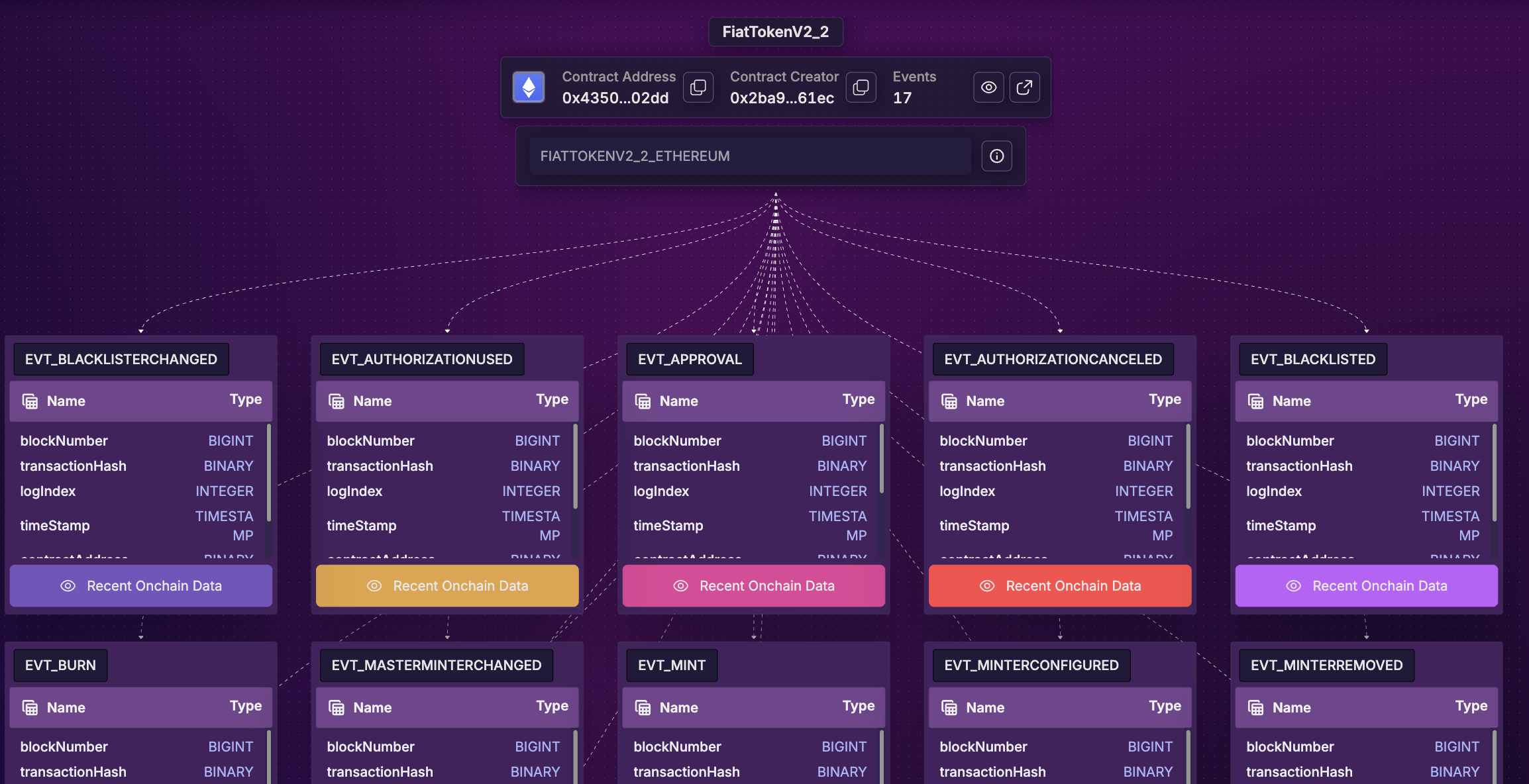The height and width of the screenshot is (784, 1529).
Task: Click table icon in EVT_MINT header
Action: point(643,708)
